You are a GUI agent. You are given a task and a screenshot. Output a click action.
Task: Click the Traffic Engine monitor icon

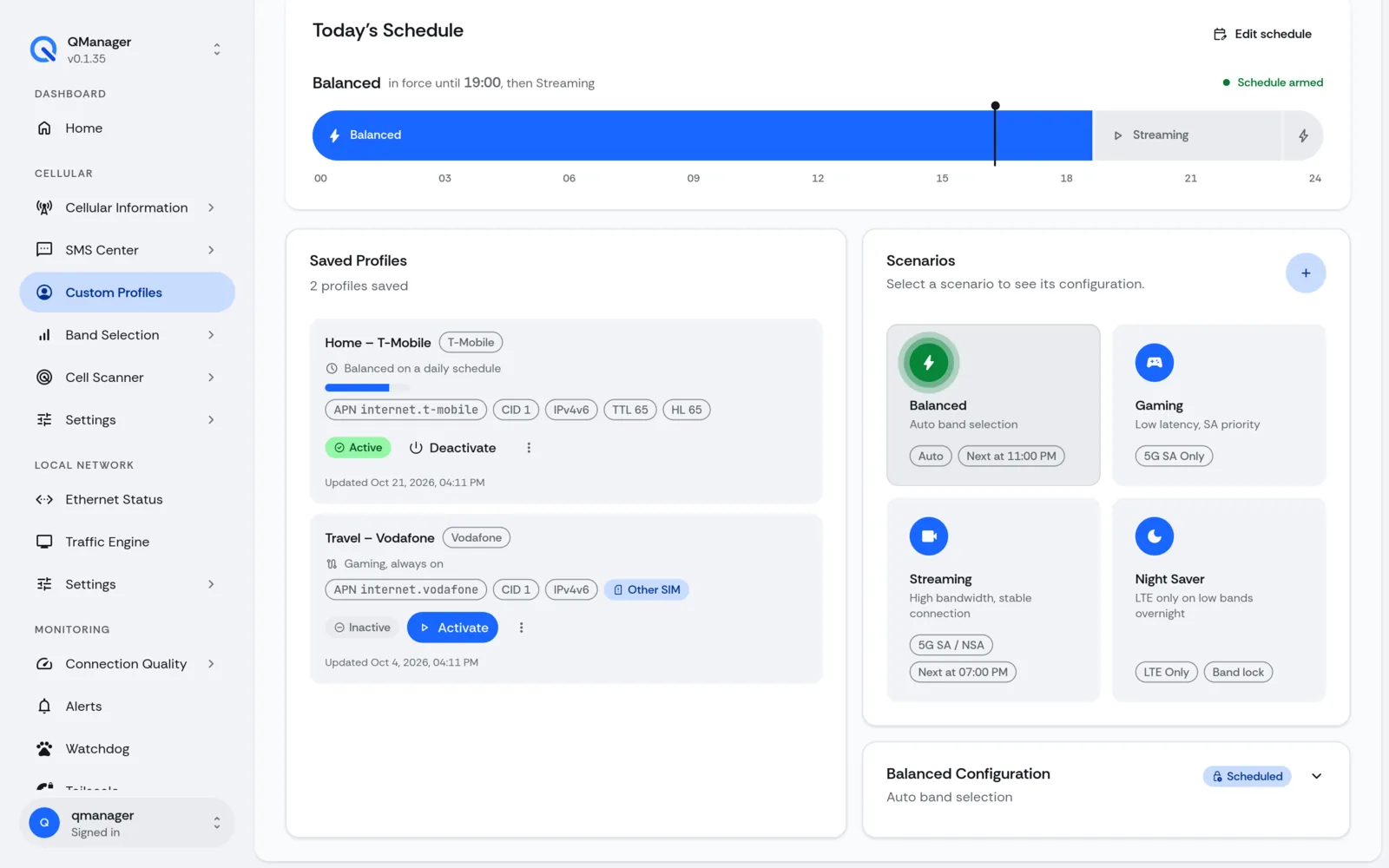(44, 542)
